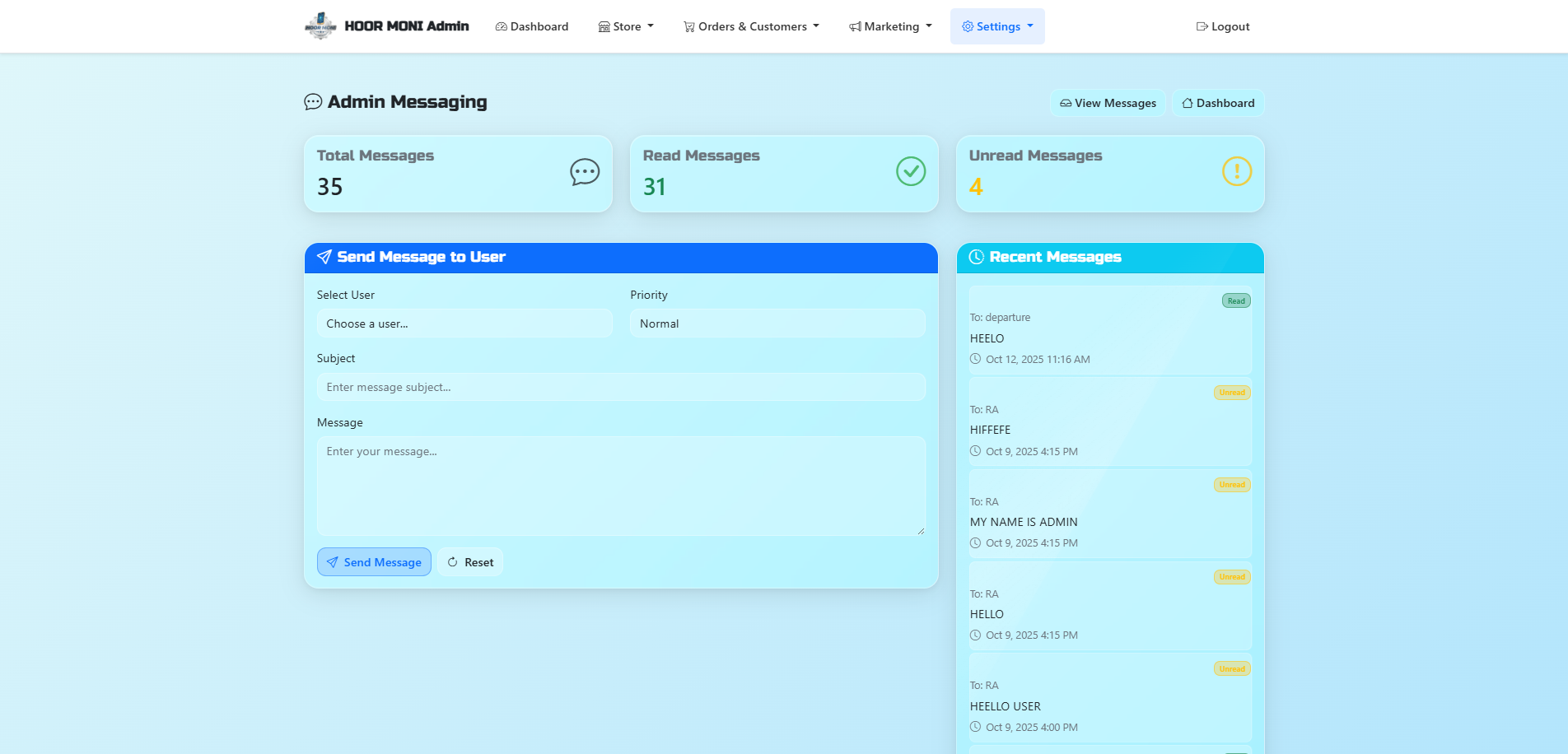Click the Unread Messages count 4

point(976,187)
